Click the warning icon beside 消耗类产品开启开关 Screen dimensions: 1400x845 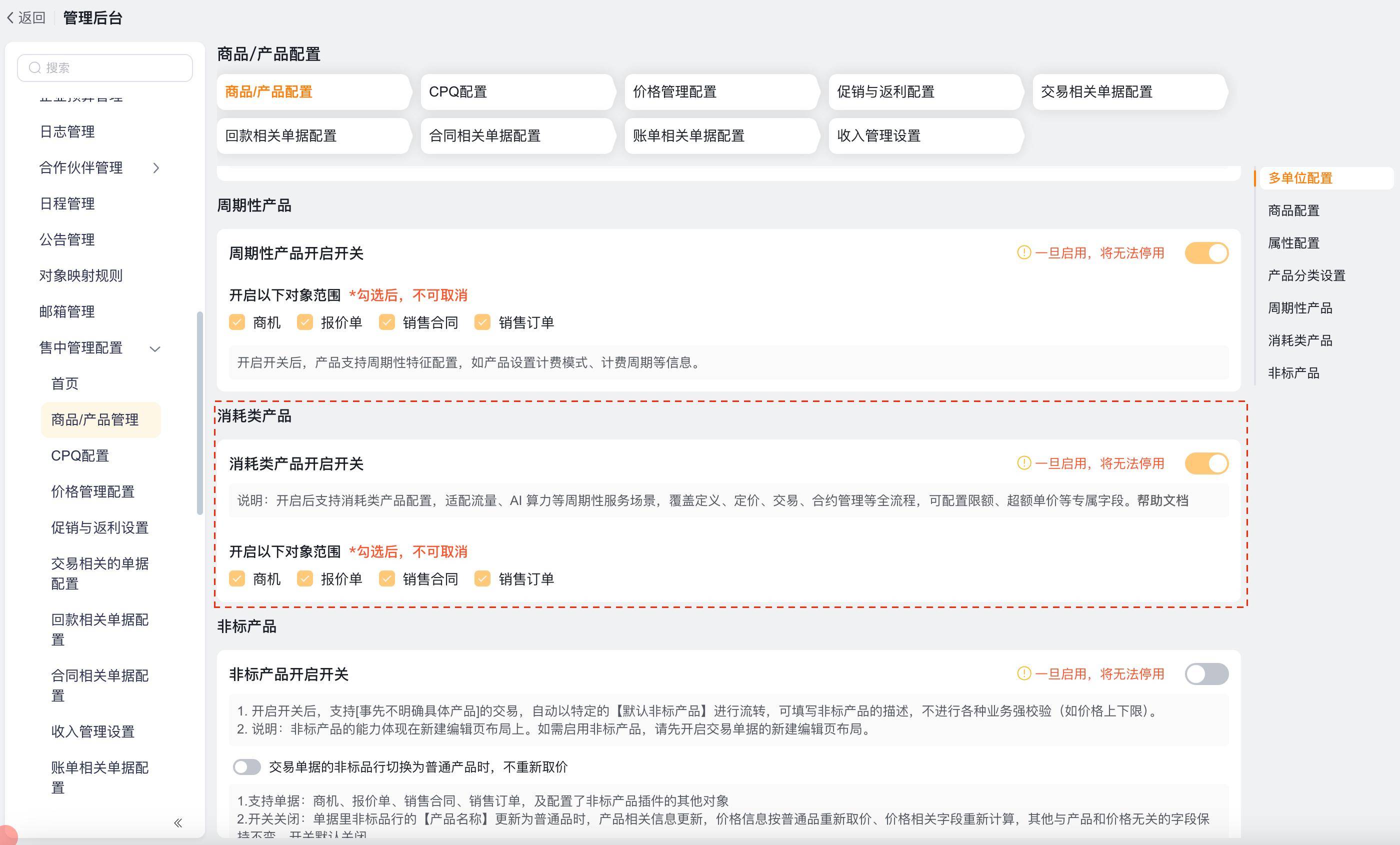coord(1023,463)
